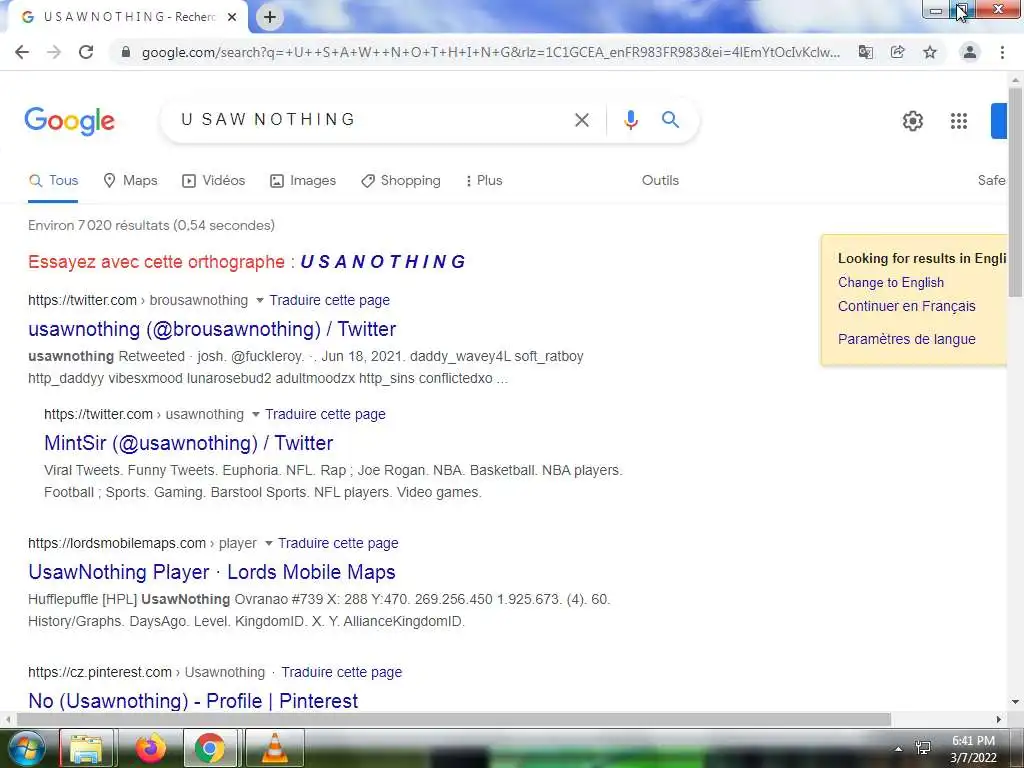Launch Firefox from the taskbar
The image size is (1024, 768).
pos(151,748)
